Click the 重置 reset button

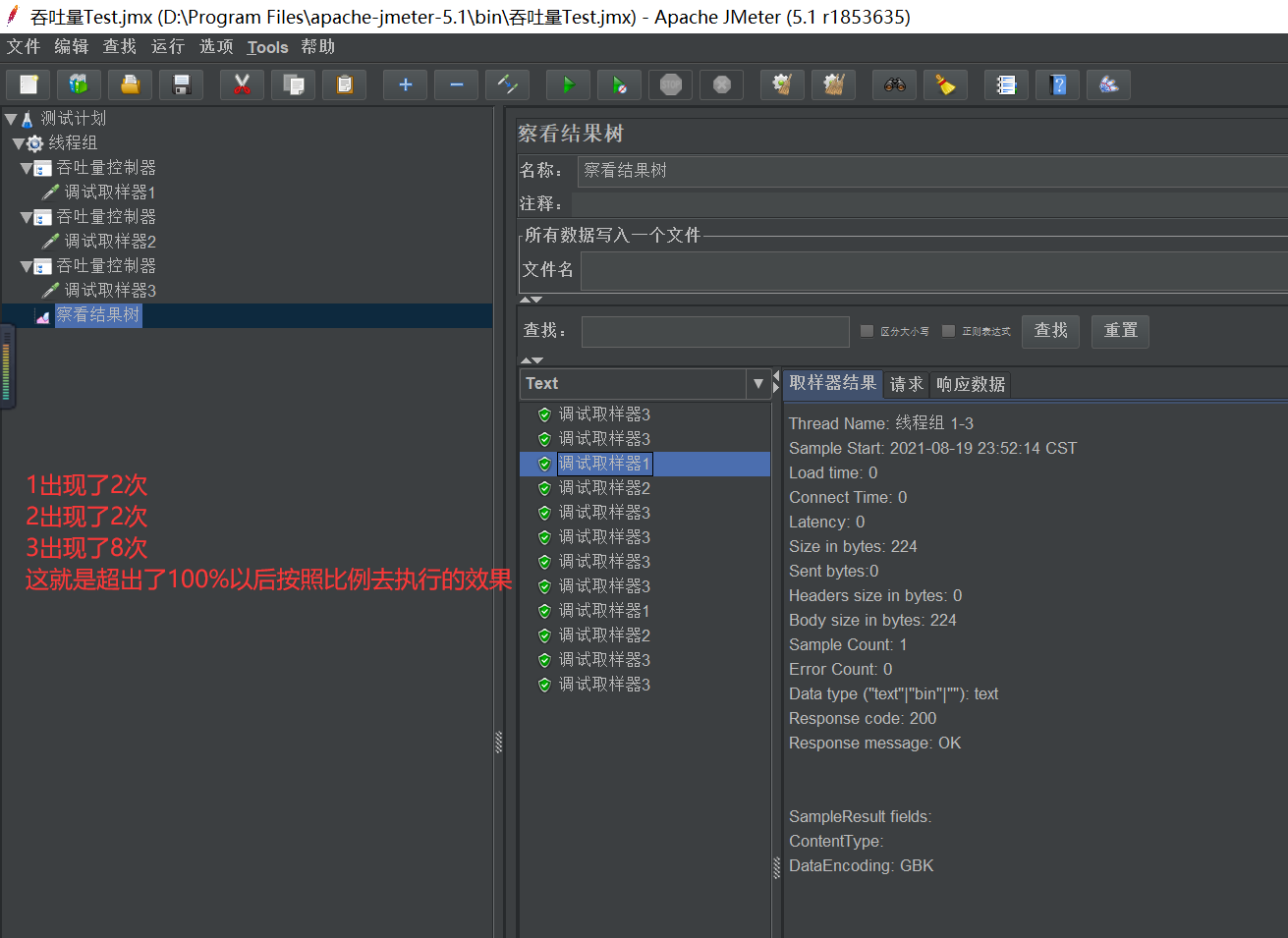point(1120,332)
